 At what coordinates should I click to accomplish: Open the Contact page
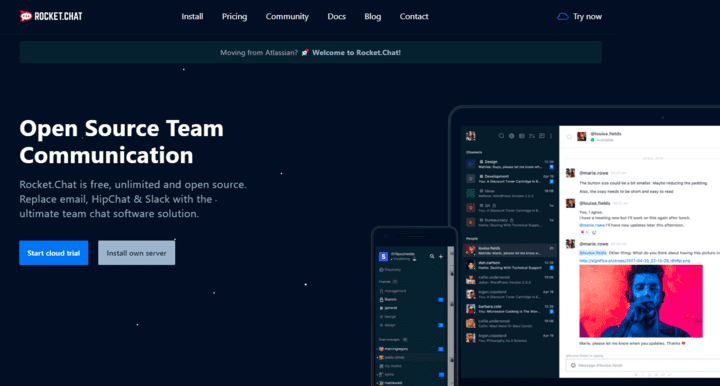pyautogui.click(x=414, y=17)
